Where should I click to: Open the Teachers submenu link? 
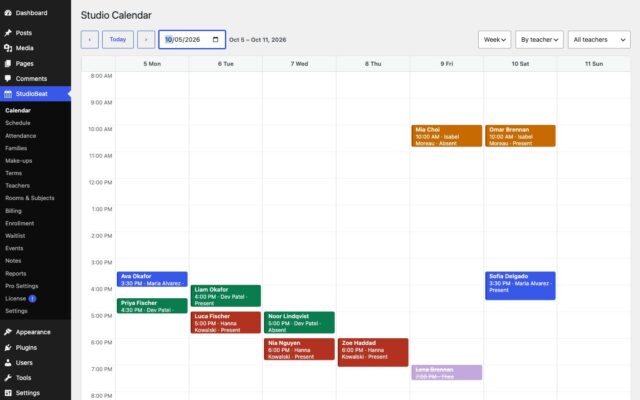click(18, 185)
